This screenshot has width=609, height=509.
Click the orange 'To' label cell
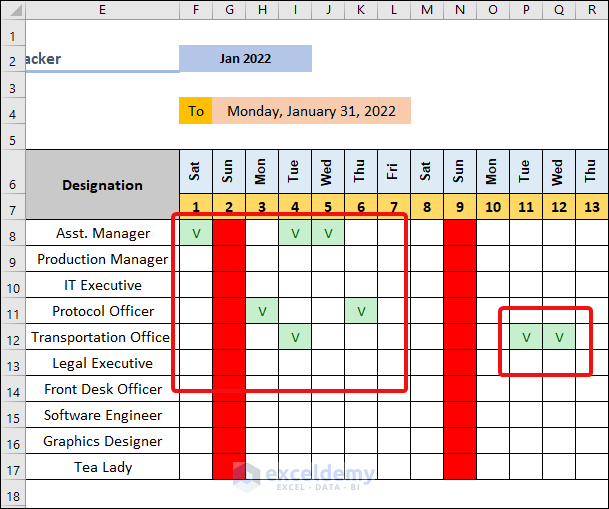tap(195, 111)
